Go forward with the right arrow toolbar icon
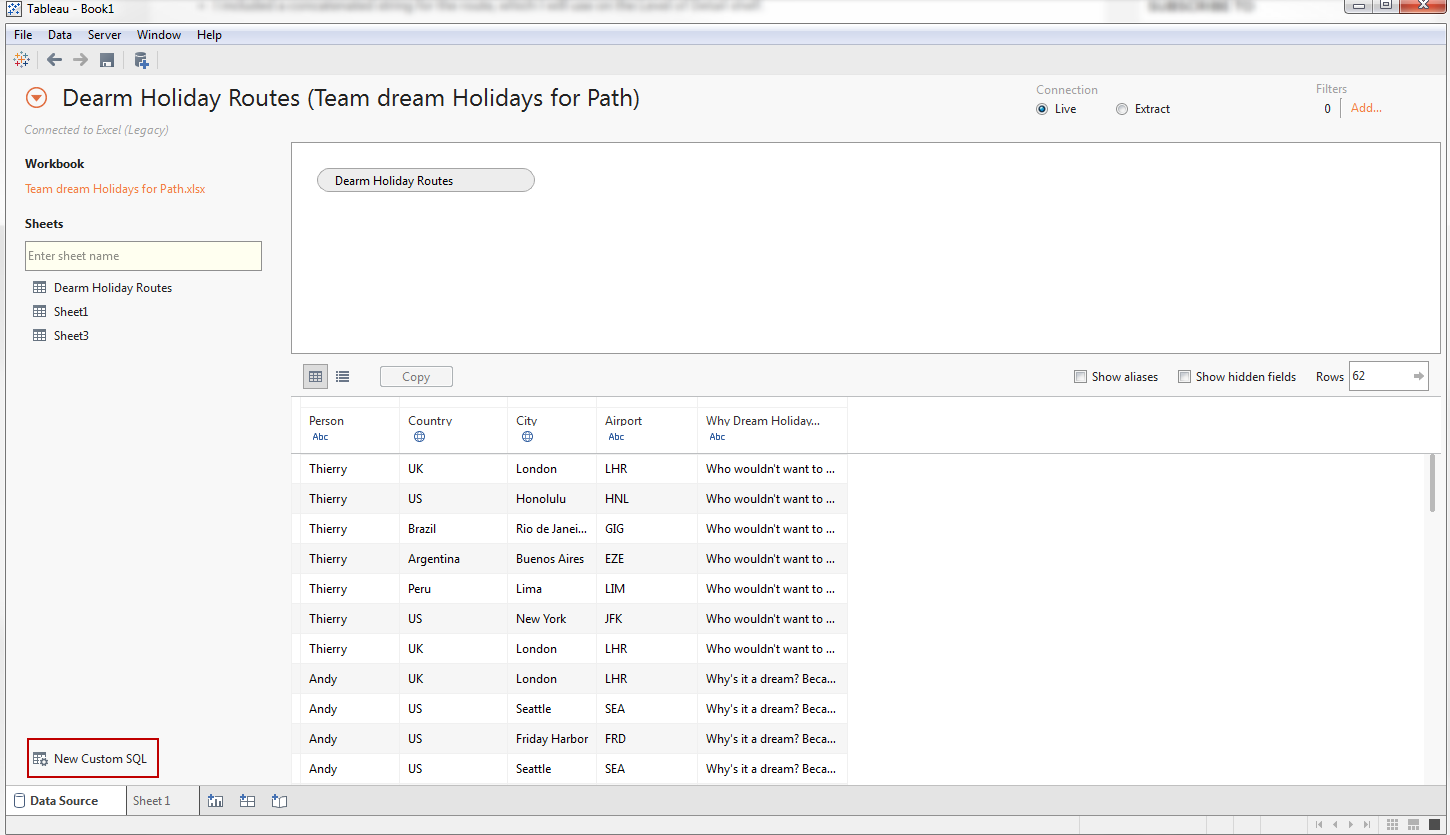The image size is (1450, 835). tap(81, 60)
